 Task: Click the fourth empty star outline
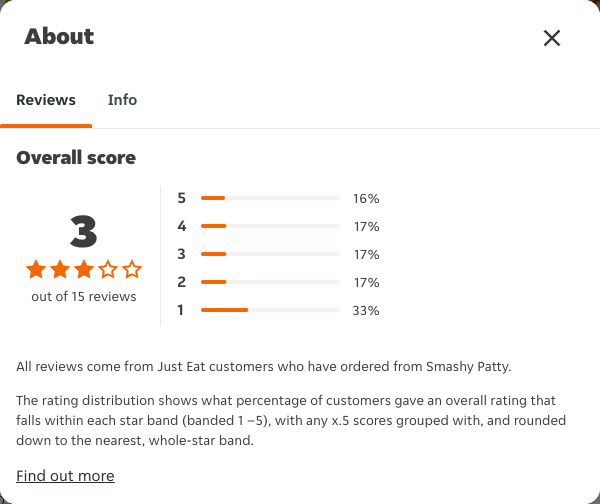(x=108, y=269)
